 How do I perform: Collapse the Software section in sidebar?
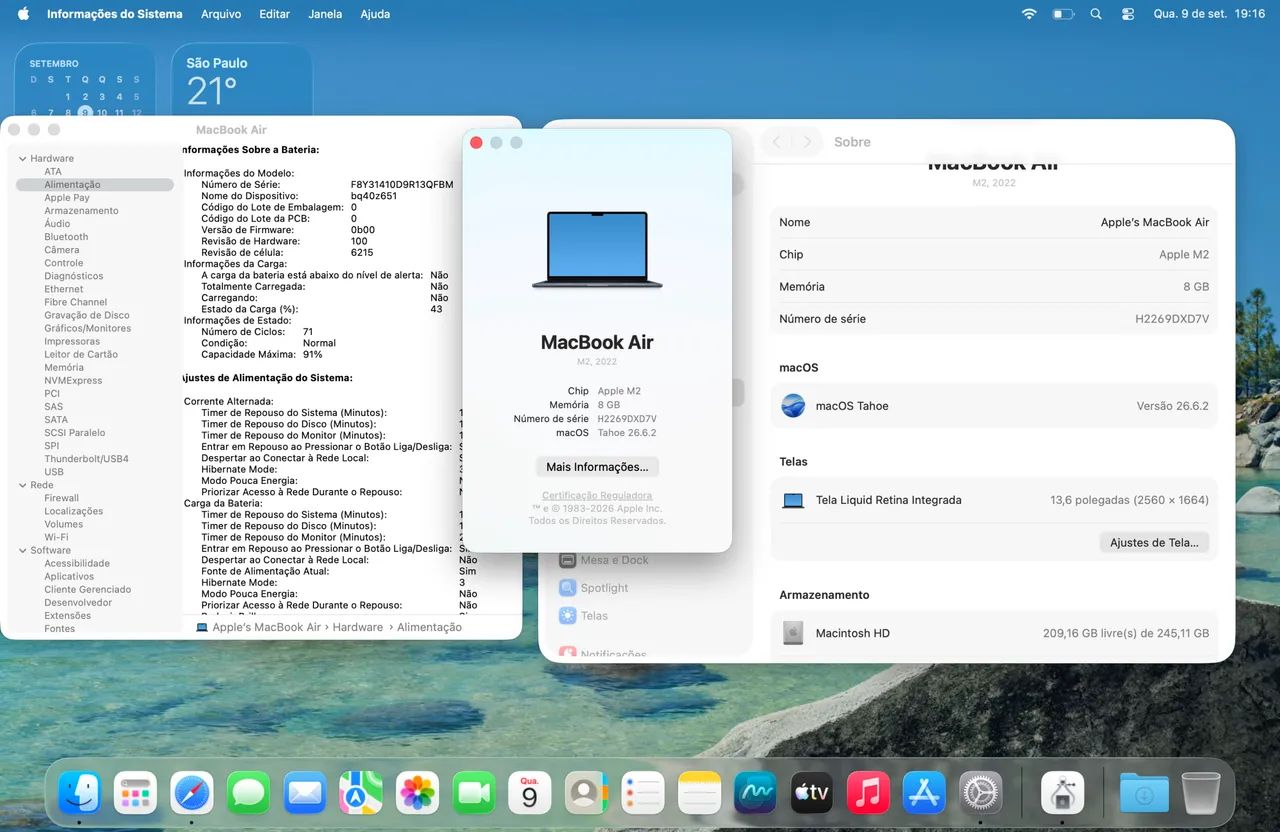[x=22, y=550]
